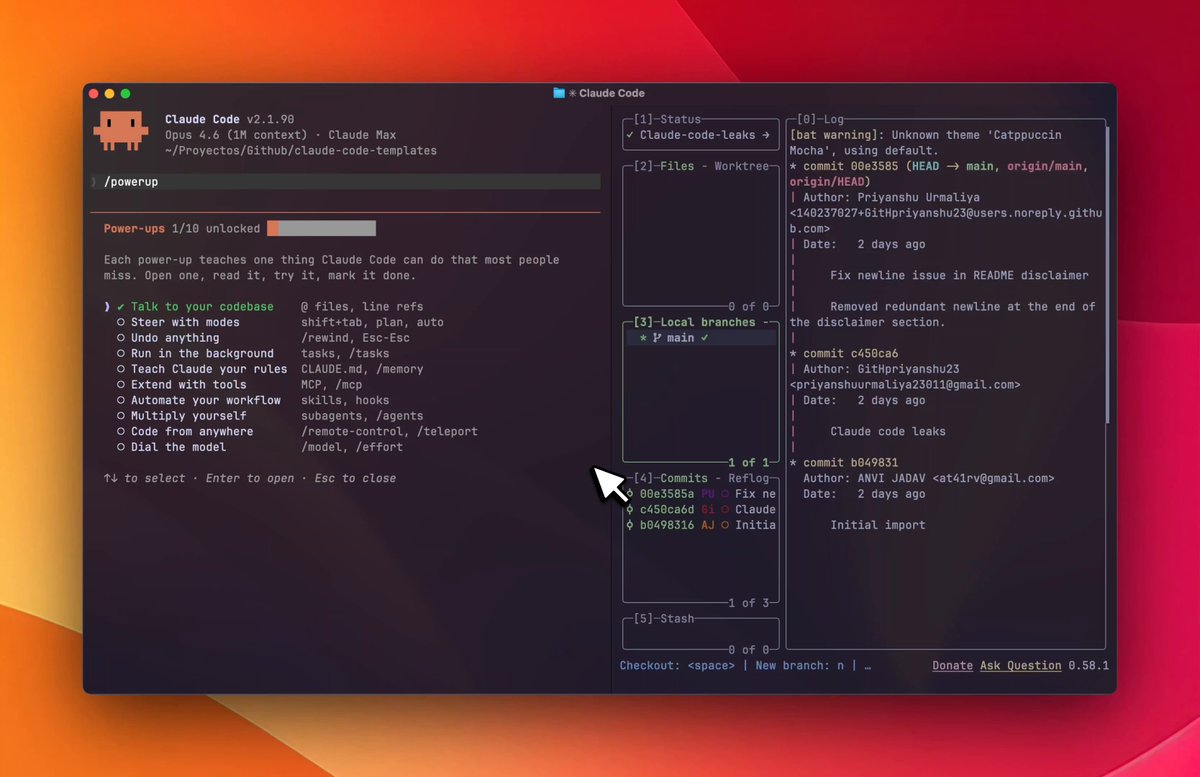Click the green checkmark after main branch
1200x777 pixels.
pyautogui.click(x=705, y=338)
